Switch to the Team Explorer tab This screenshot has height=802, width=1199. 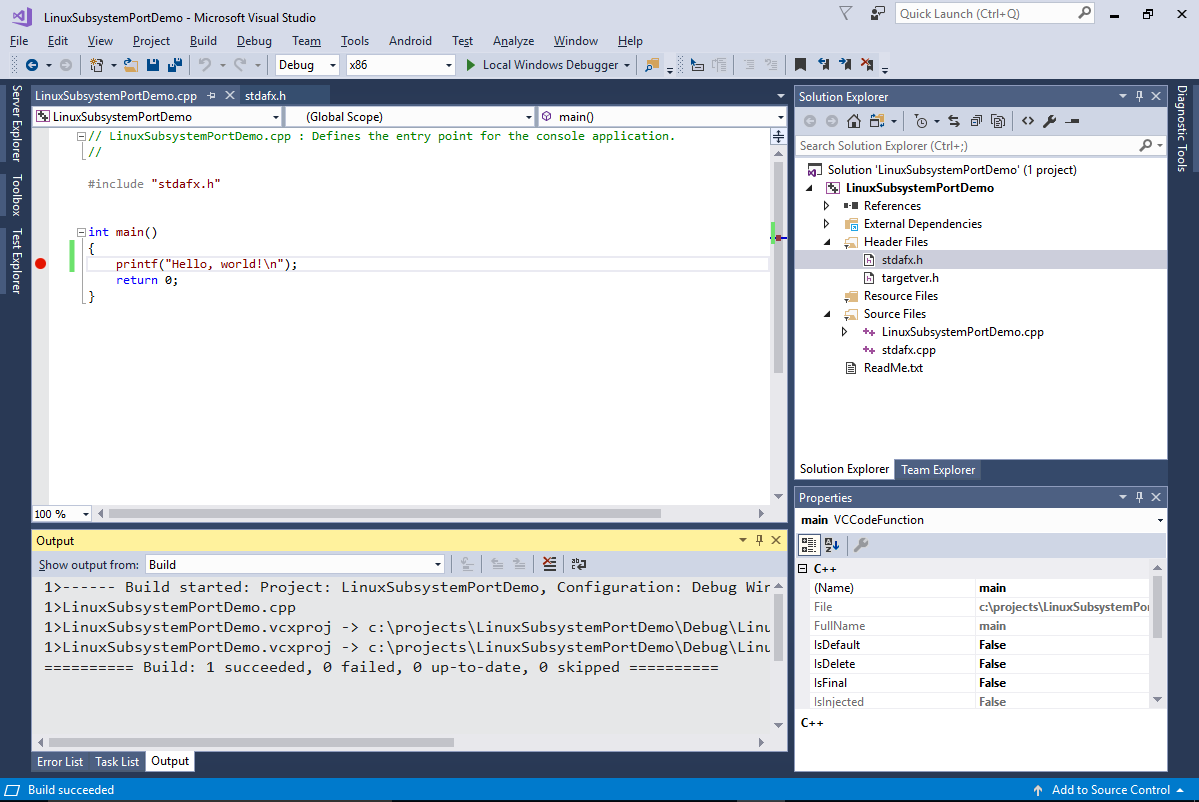(937, 469)
